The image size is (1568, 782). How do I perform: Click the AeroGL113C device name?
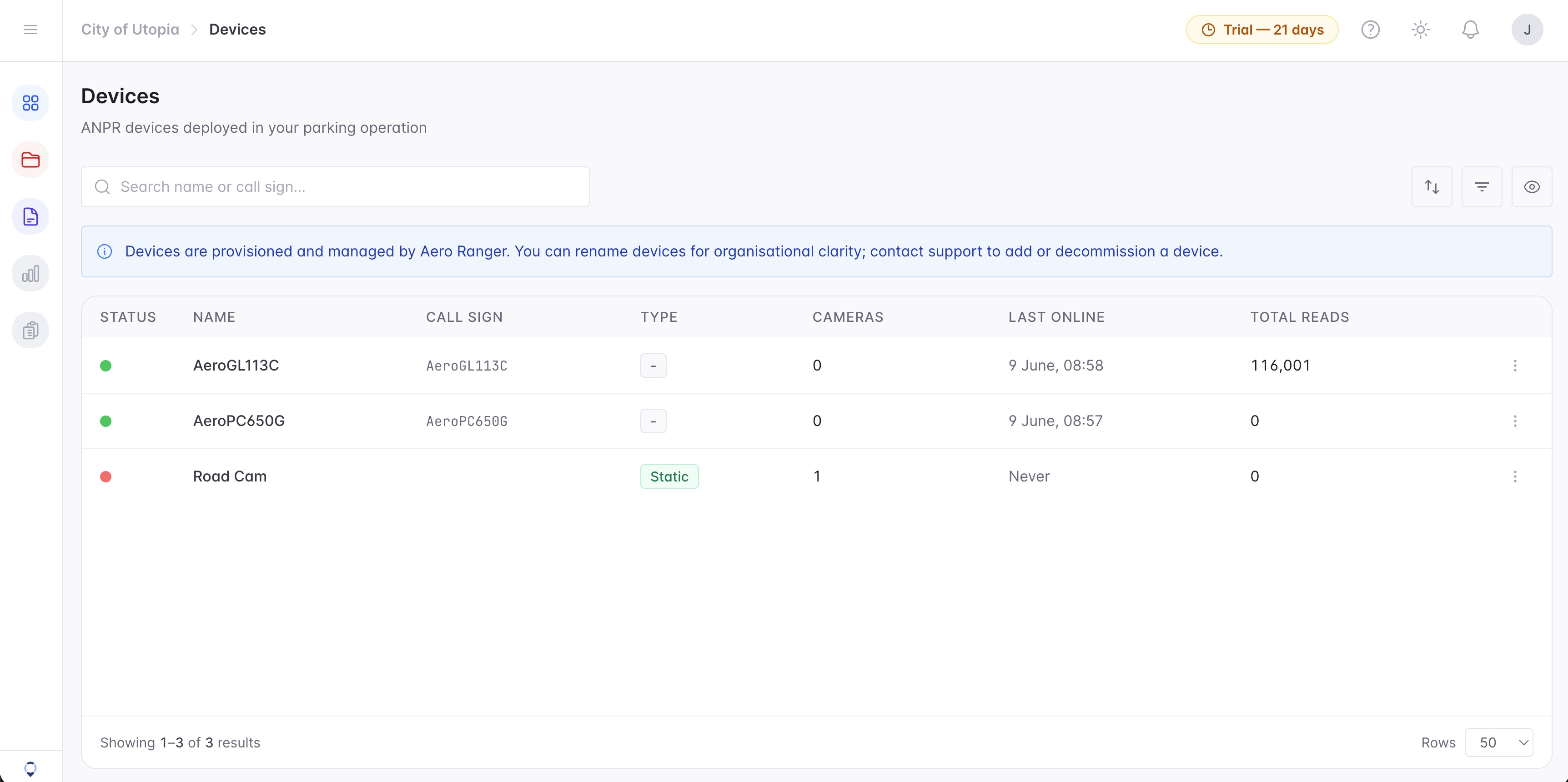pos(236,365)
